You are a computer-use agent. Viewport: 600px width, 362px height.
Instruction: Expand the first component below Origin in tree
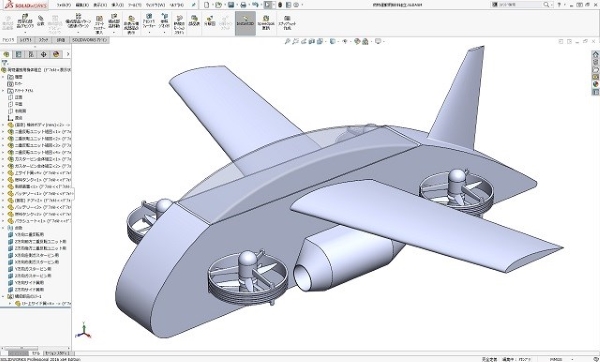3,125
